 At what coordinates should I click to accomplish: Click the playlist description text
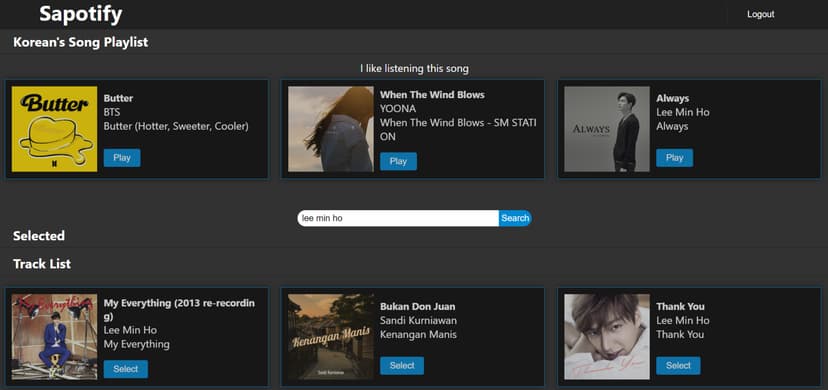414,69
